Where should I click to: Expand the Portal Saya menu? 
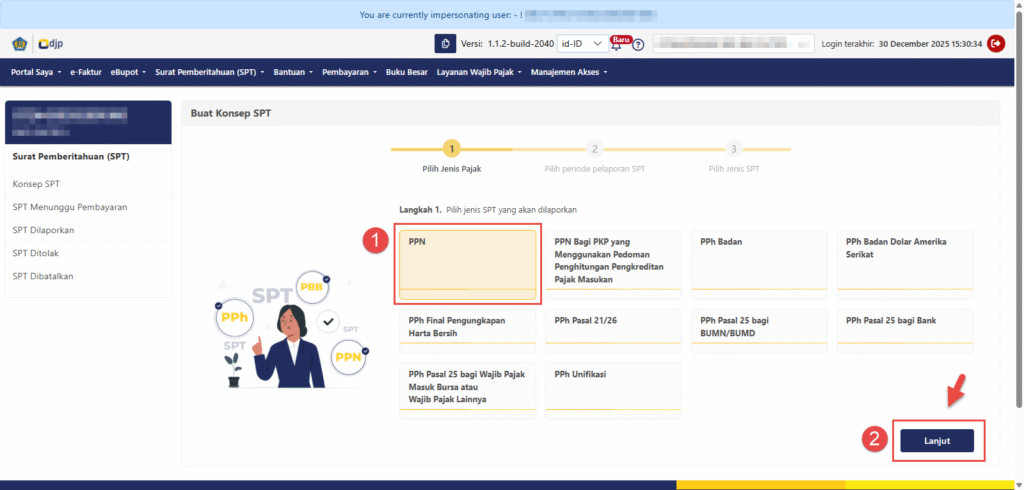[x=36, y=72]
